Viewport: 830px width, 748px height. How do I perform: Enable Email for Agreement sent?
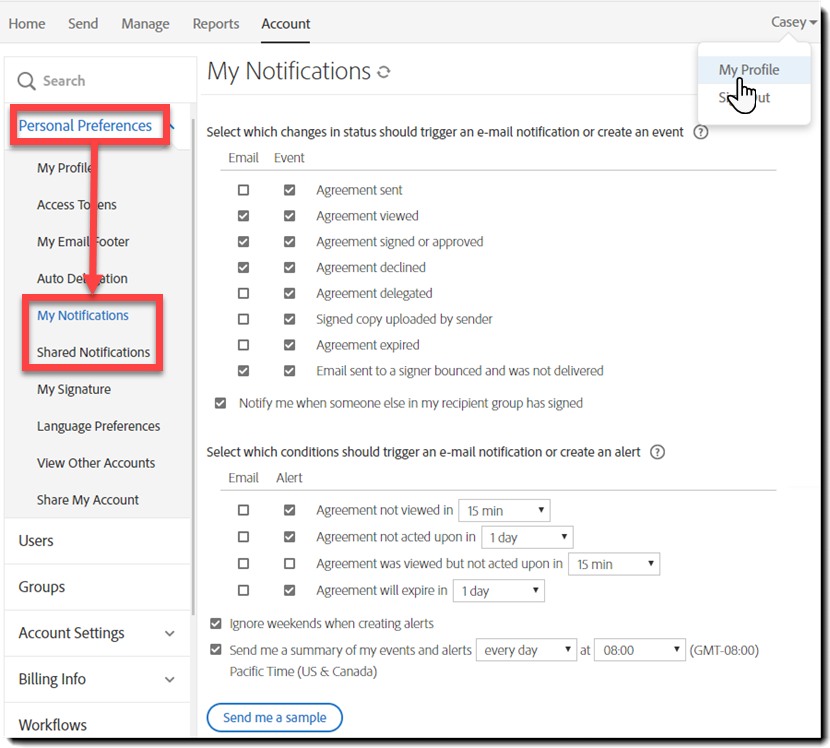[243, 190]
